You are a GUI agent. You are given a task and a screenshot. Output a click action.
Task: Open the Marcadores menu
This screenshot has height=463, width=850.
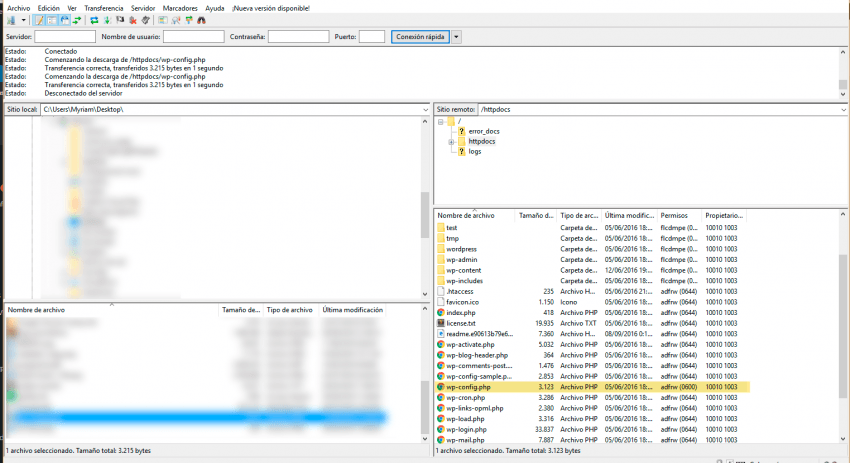click(x=181, y=7)
